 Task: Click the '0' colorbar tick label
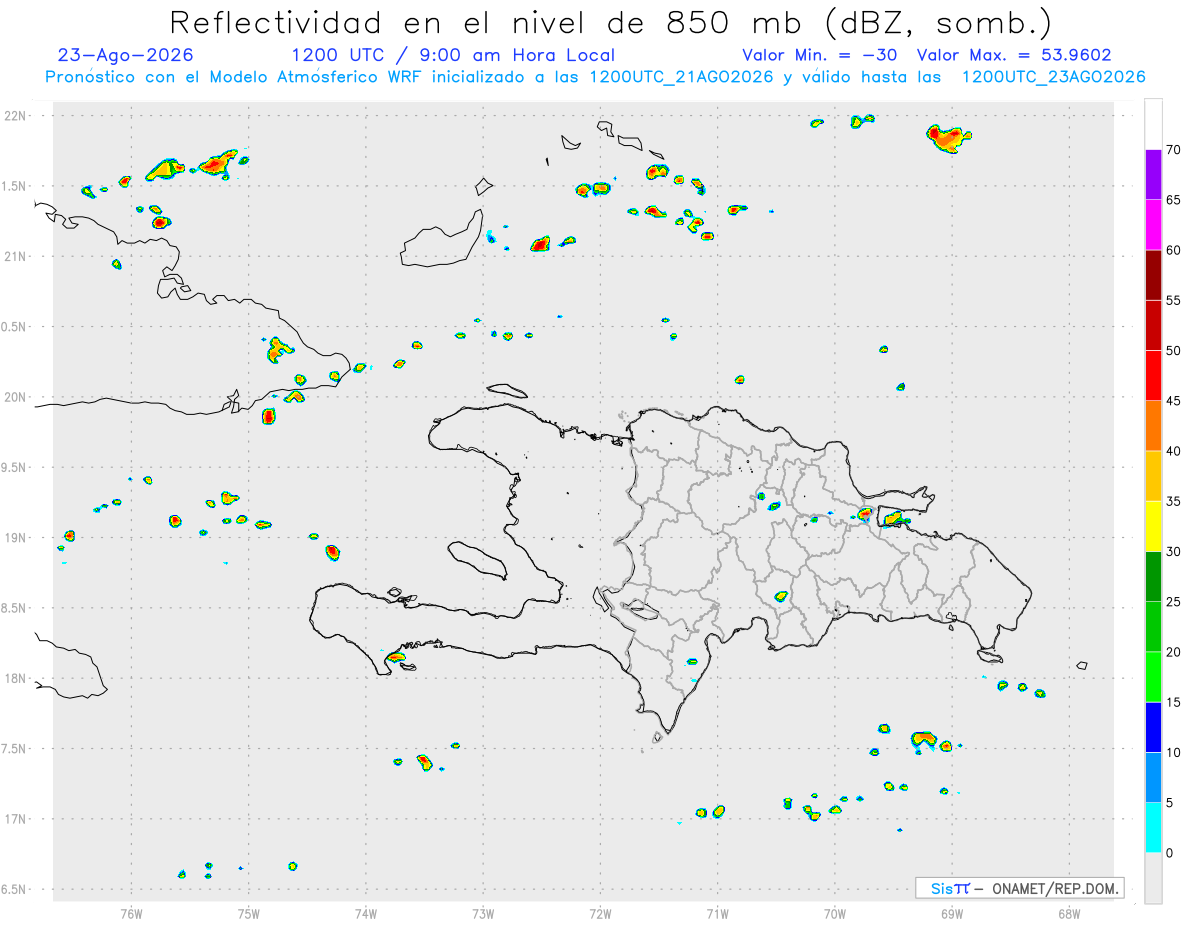pyautogui.click(x=1169, y=853)
